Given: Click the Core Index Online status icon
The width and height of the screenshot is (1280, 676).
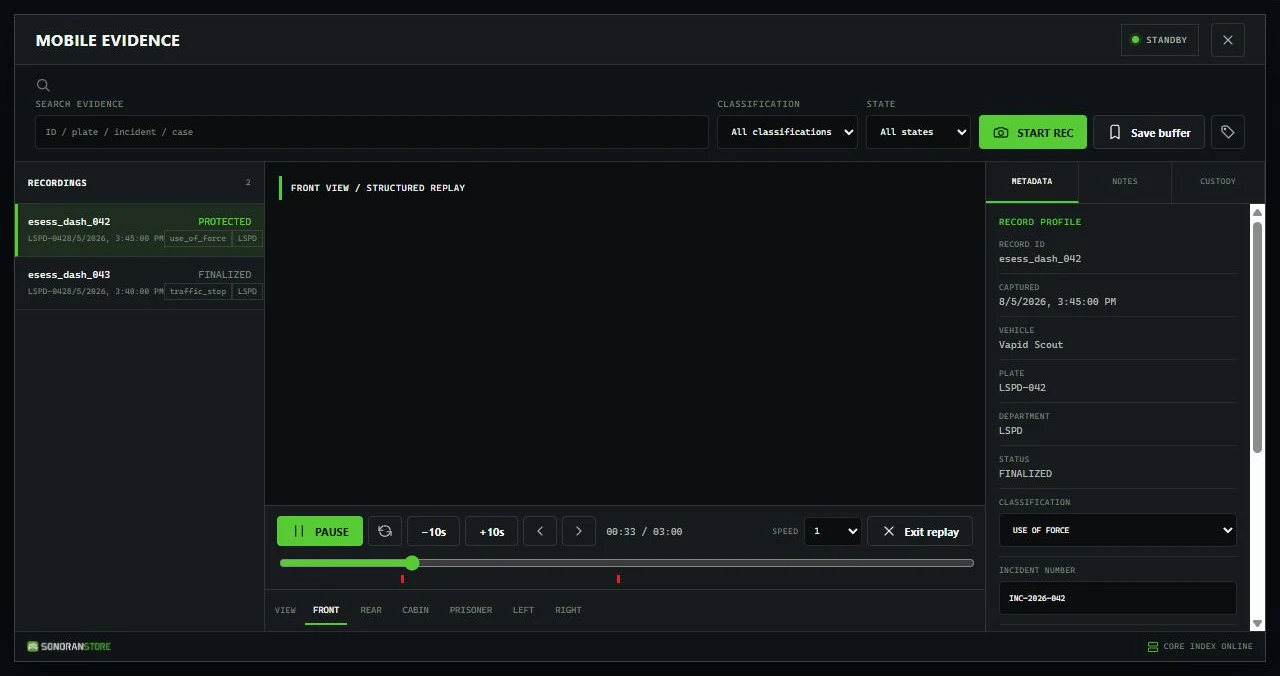Looking at the screenshot, I should pyautogui.click(x=1153, y=646).
